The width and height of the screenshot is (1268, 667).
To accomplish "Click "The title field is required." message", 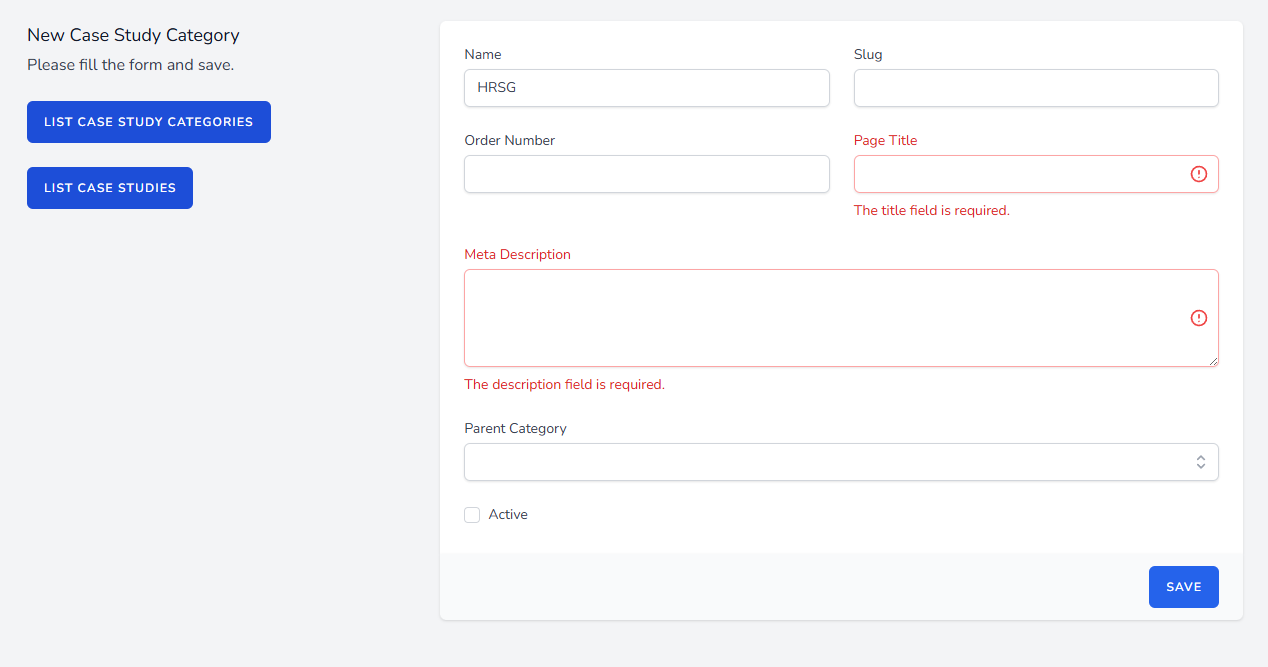I will tap(932, 211).
